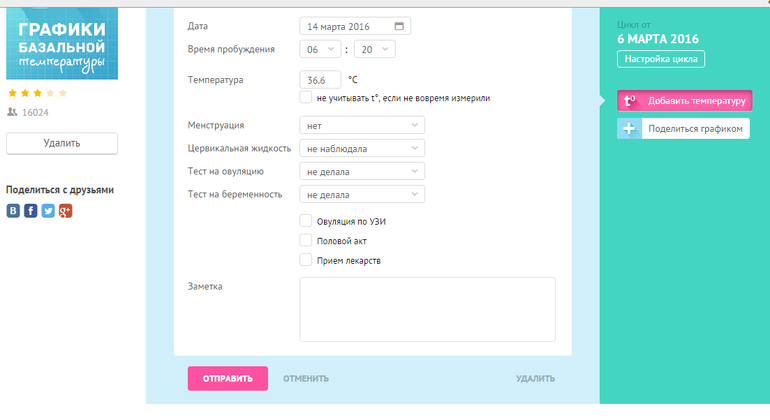Click the plus icon beside Поделиться графиком
The image size is (770, 420).
point(629,128)
